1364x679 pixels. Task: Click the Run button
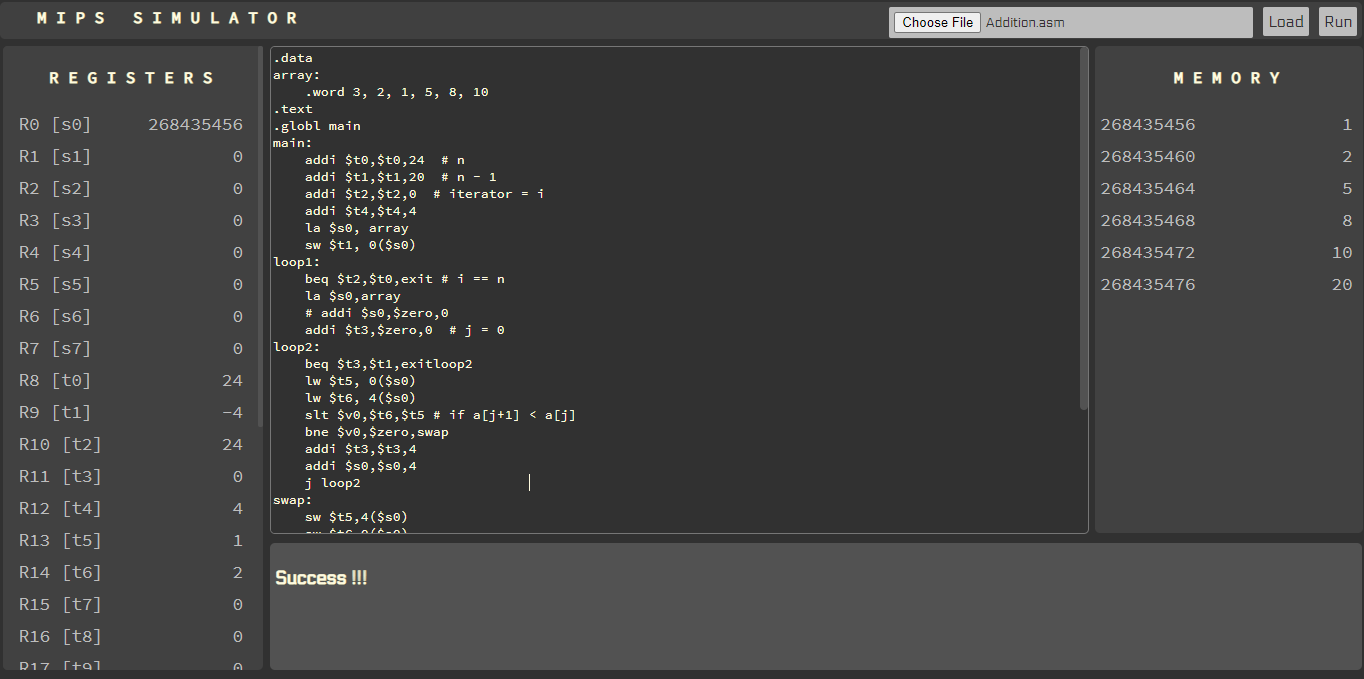1337,21
